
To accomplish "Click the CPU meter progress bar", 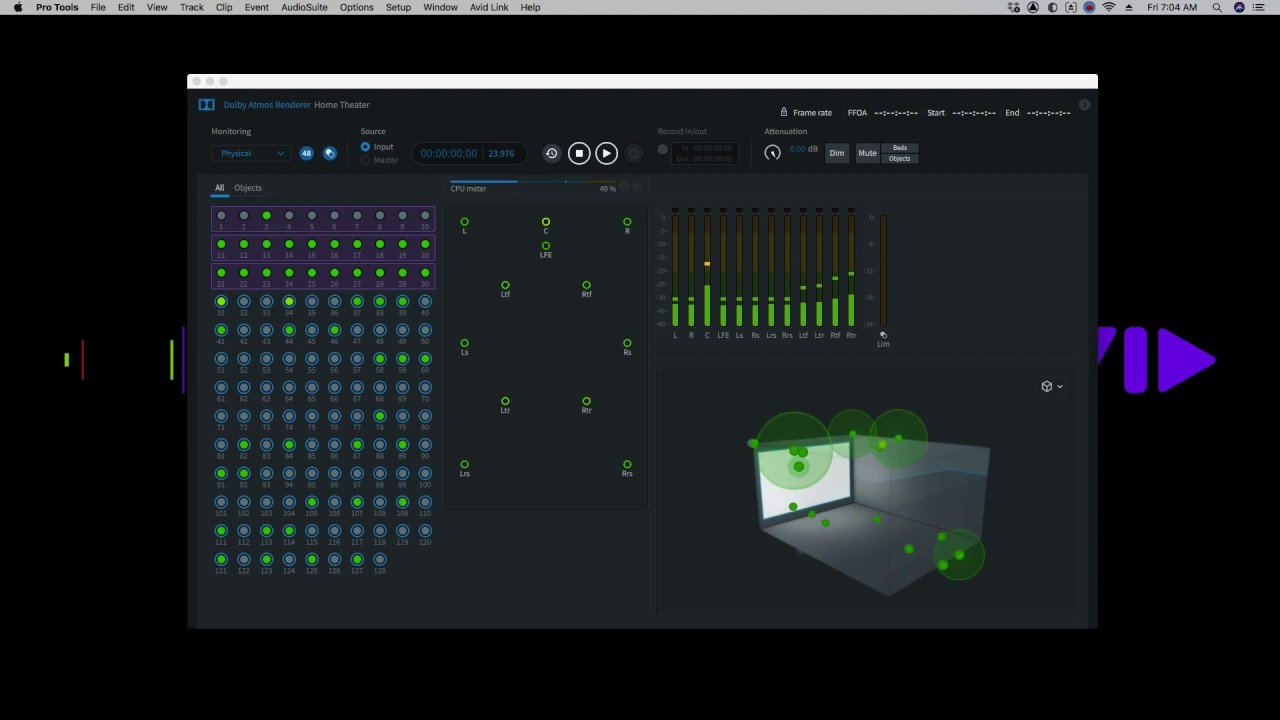I will pos(532,182).
